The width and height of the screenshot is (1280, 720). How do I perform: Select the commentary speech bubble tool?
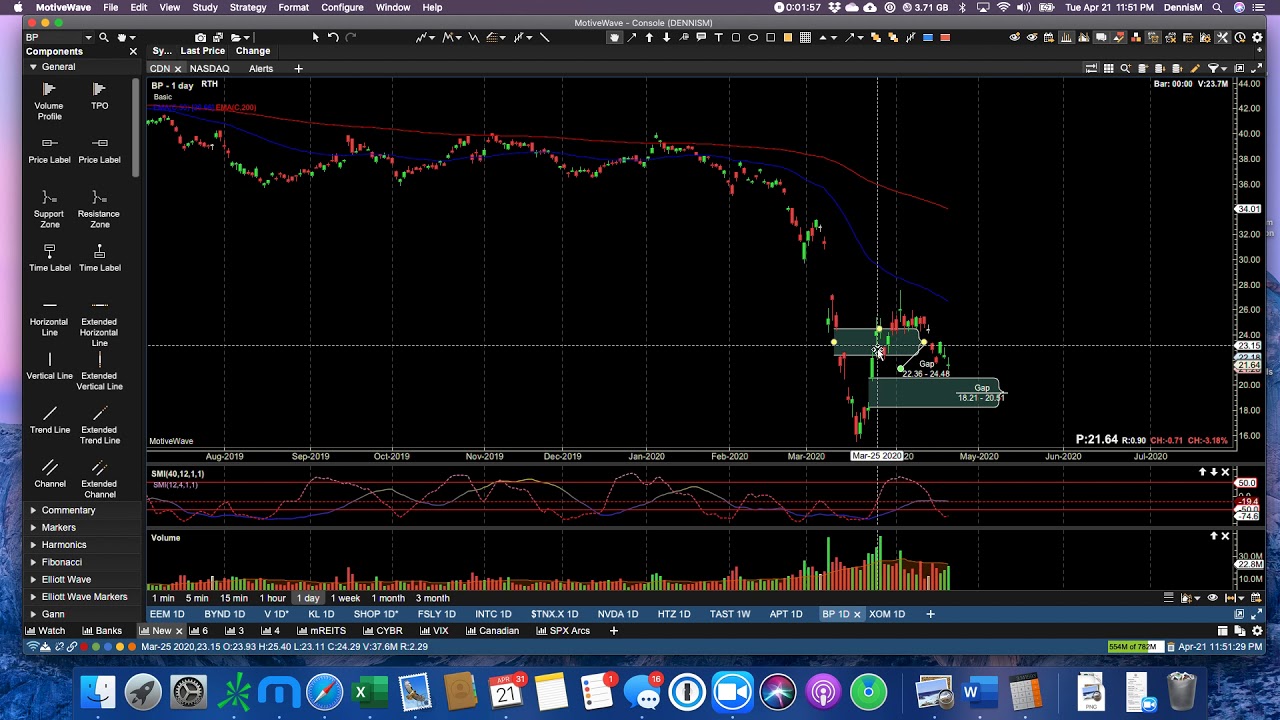click(701, 37)
